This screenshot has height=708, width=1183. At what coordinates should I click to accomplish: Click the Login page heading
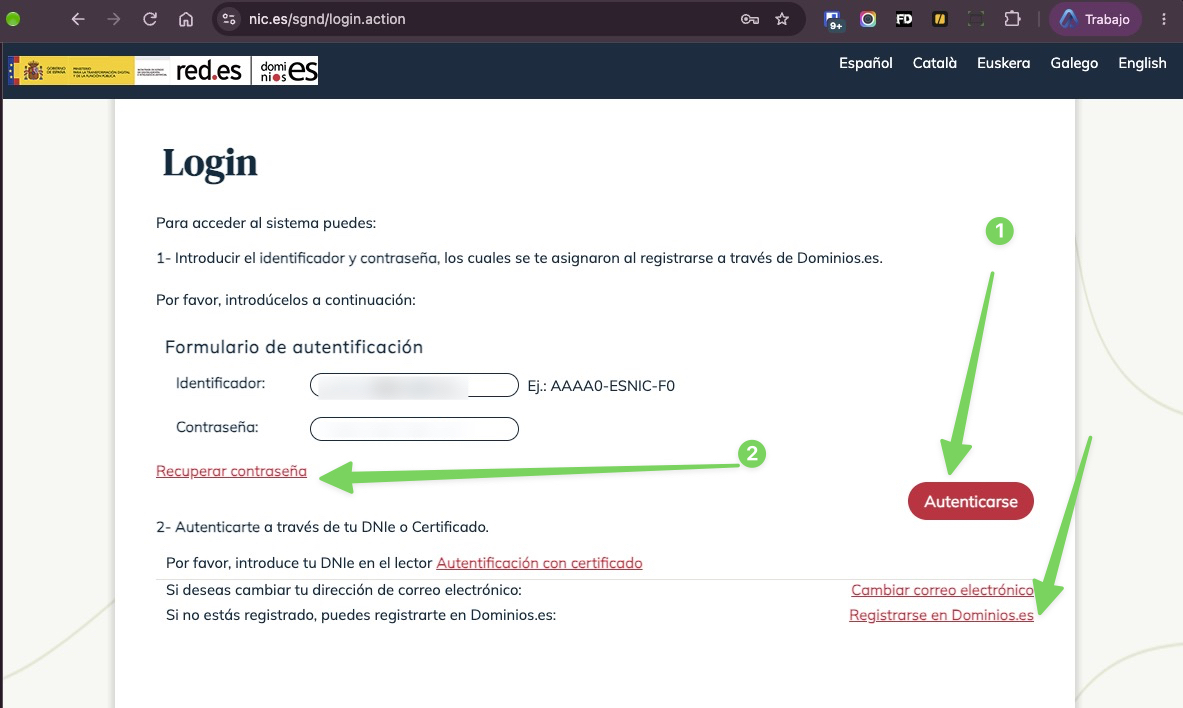[210, 164]
